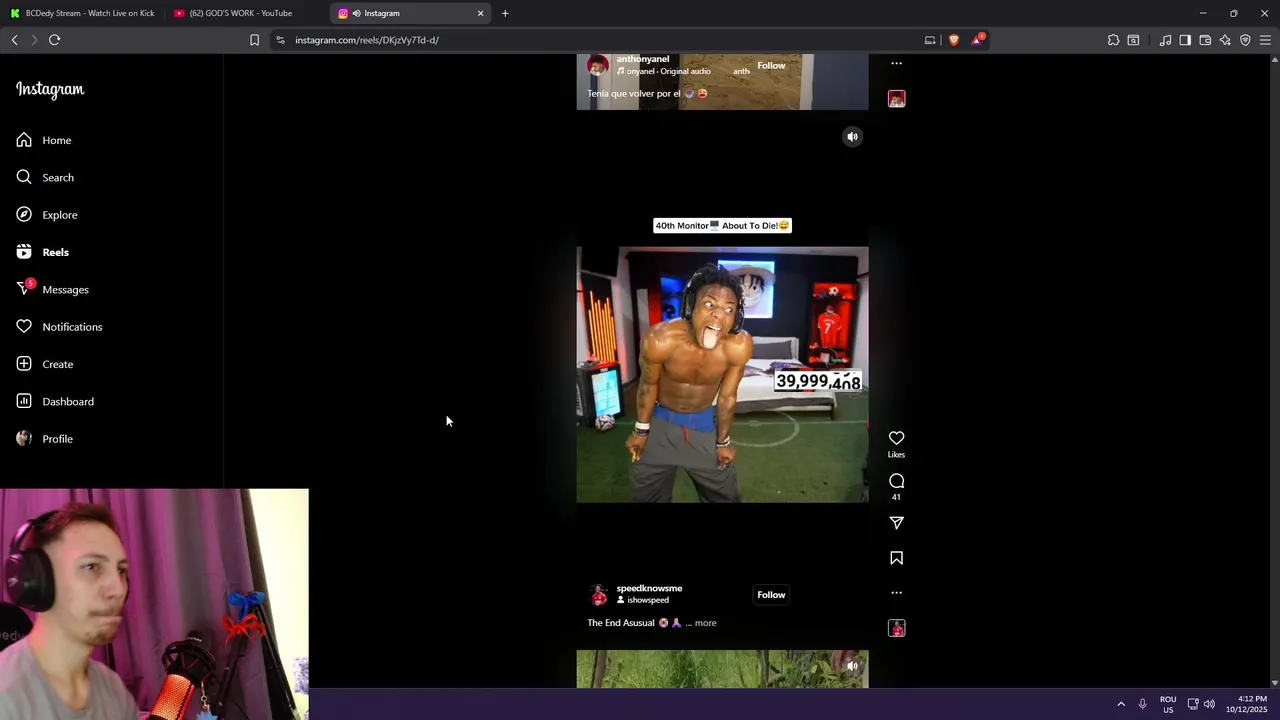This screenshot has height=720, width=1280.
Task: Open speedknowsme profile picture avatar
Action: pos(598,595)
